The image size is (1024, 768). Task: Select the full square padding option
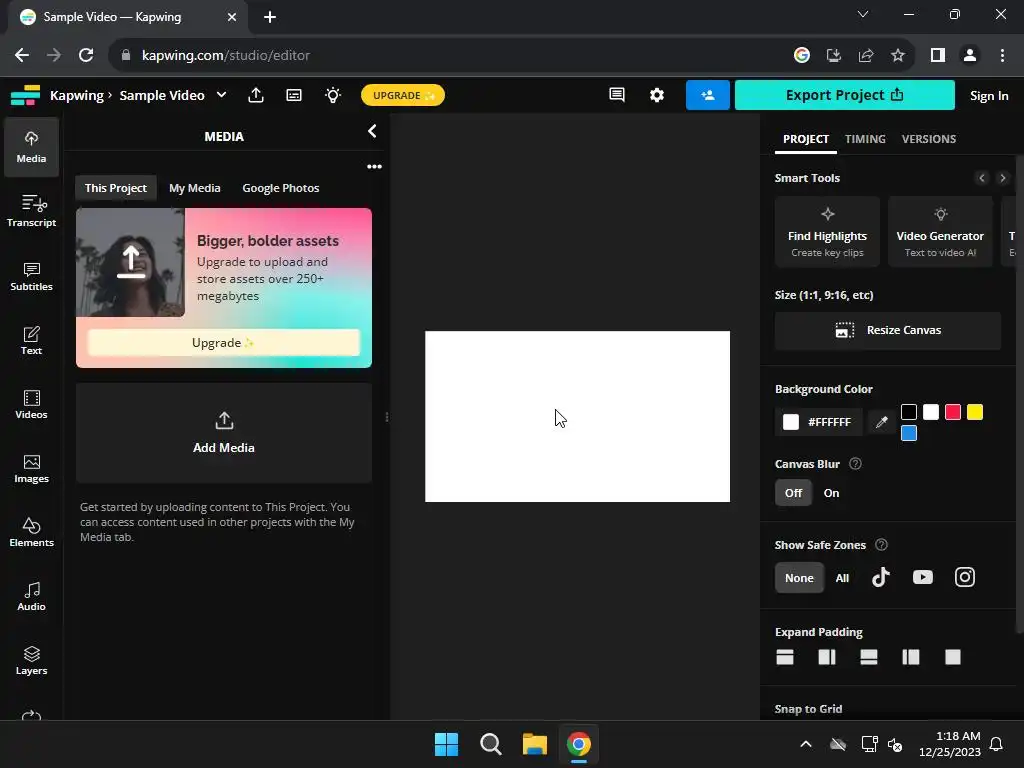pyautogui.click(x=953, y=657)
